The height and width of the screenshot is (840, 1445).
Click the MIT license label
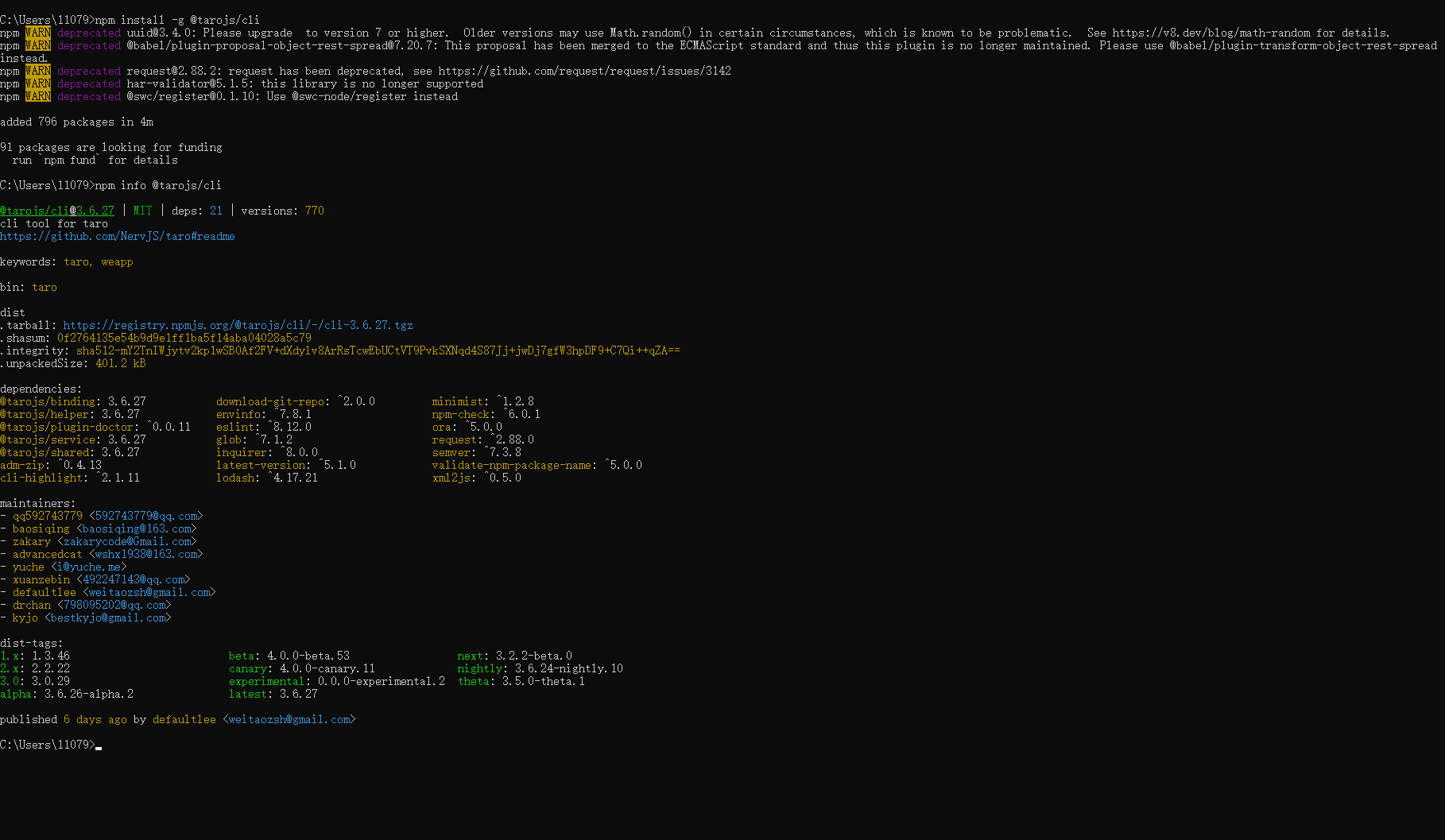(142, 211)
